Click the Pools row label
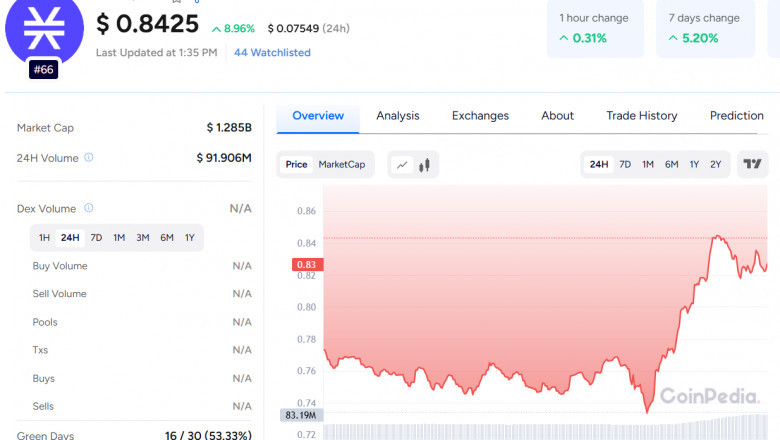This screenshot has height=440, width=780. (x=45, y=322)
